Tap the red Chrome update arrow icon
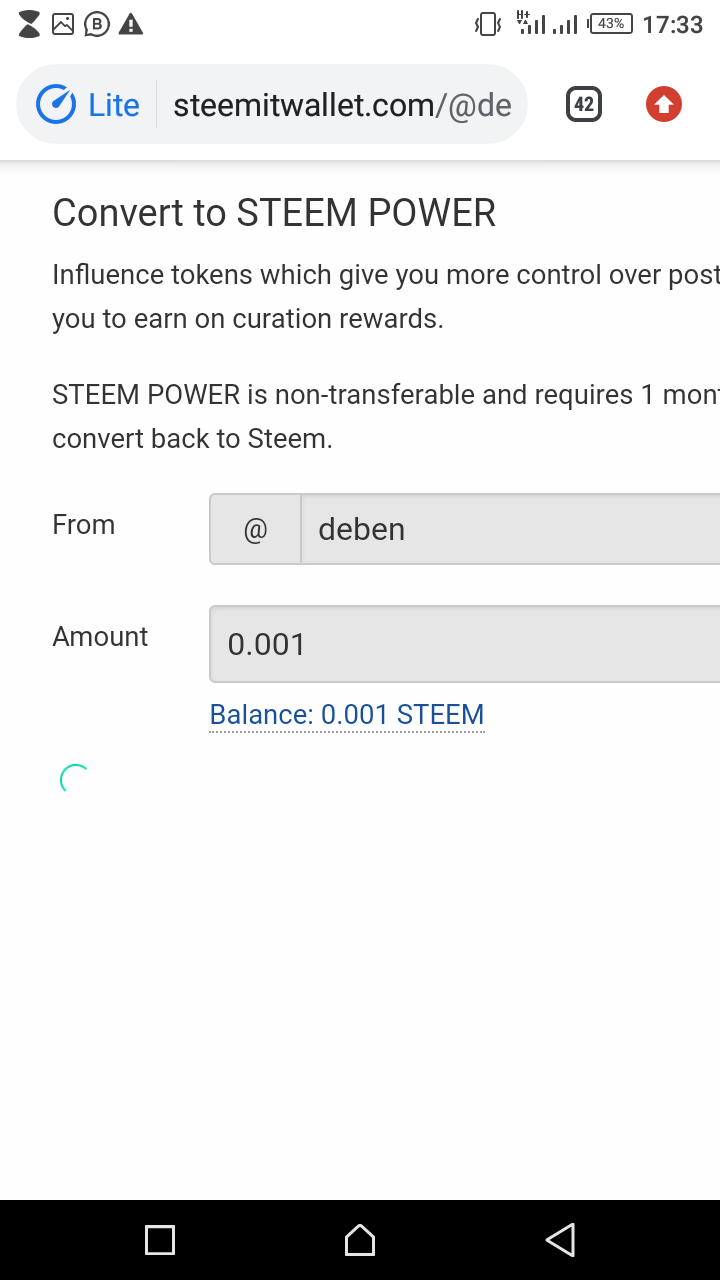This screenshot has width=720, height=1280. pyautogui.click(x=664, y=105)
